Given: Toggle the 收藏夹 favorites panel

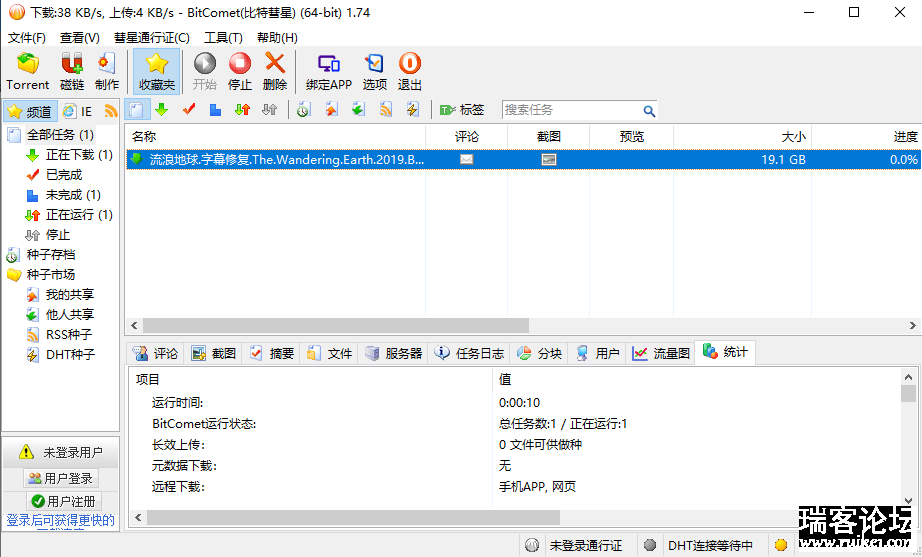Looking at the screenshot, I should pos(156,71).
